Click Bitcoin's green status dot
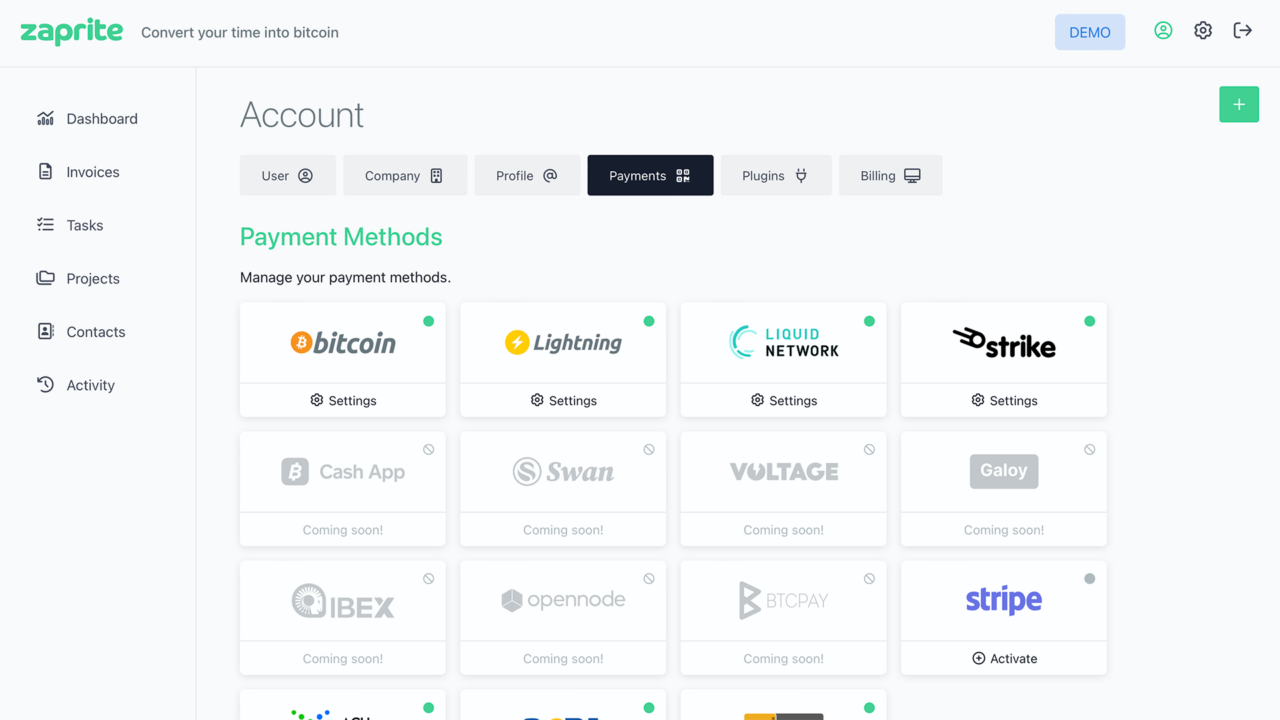 [429, 321]
